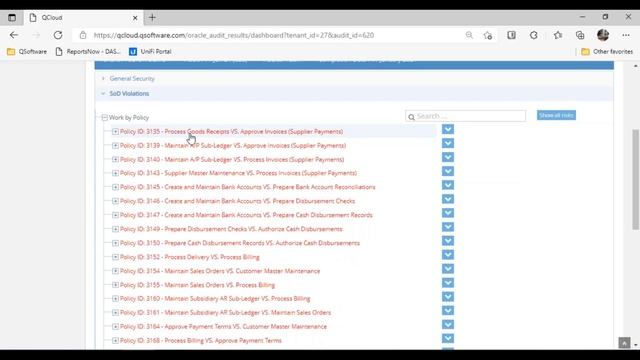The width and height of the screenshot is (640, 360).
Task: Open the Collections icon
Action: (x=580, y=35)
